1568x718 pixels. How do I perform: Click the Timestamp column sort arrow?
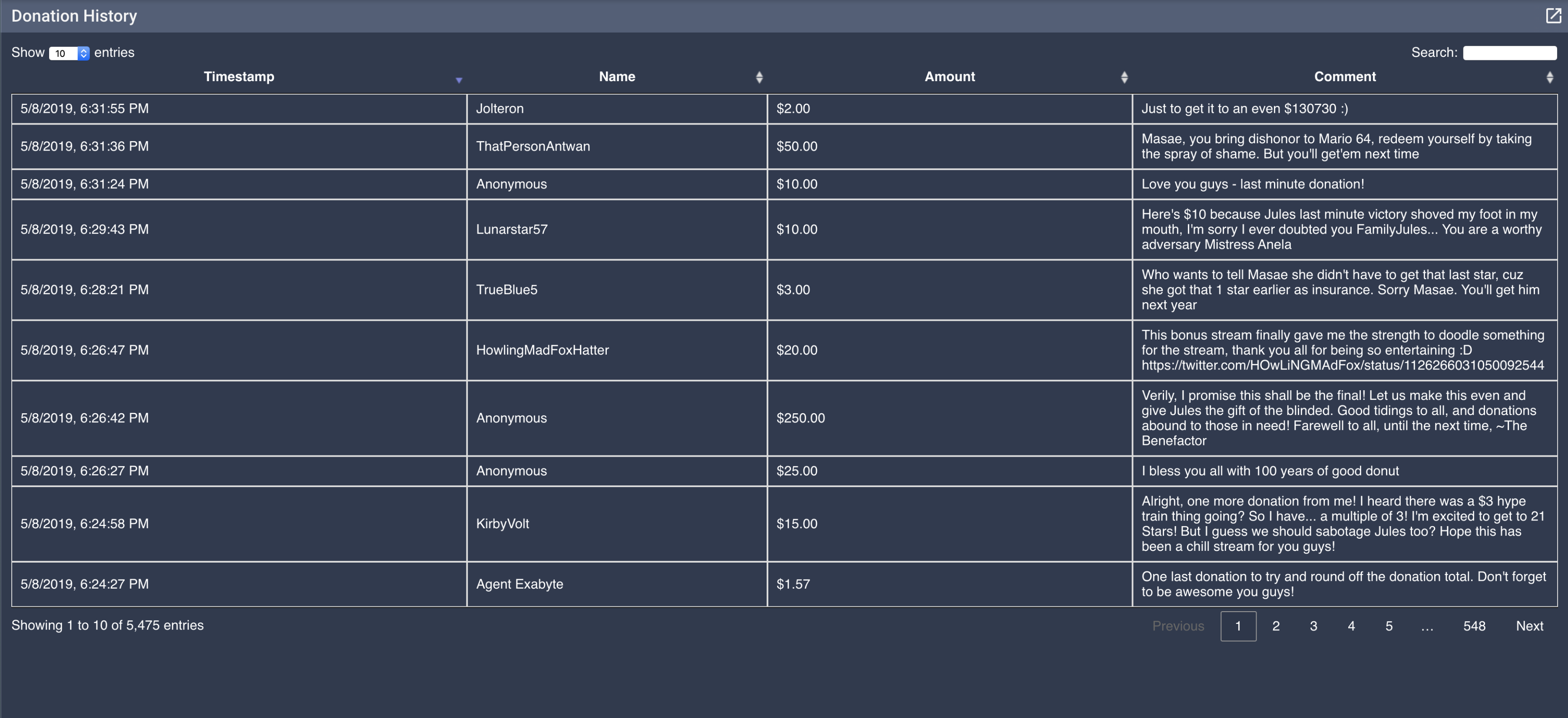tap(459, 80)
